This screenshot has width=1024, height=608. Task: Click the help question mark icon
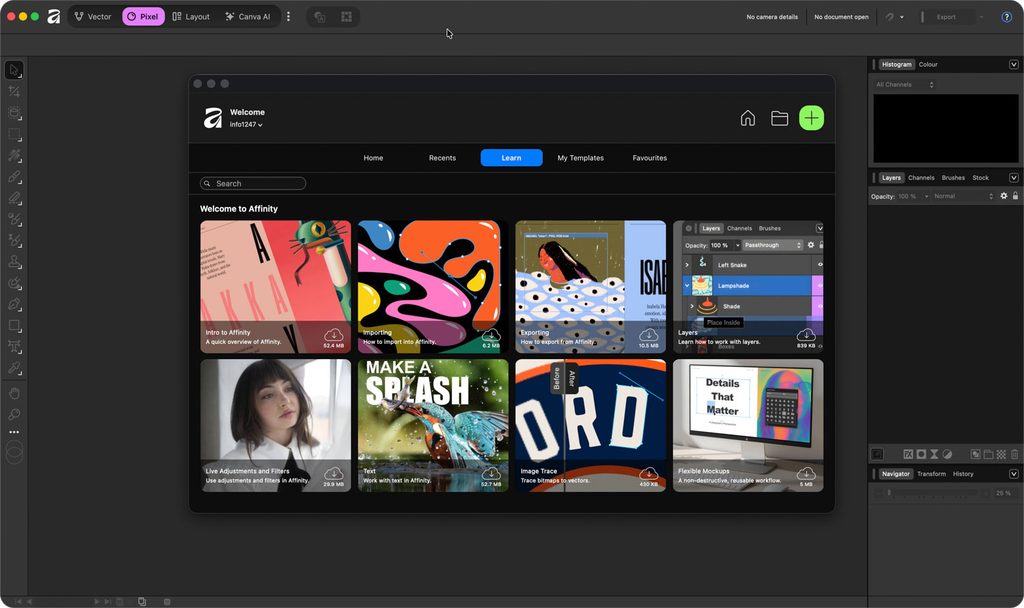(x=1006, y=17)
